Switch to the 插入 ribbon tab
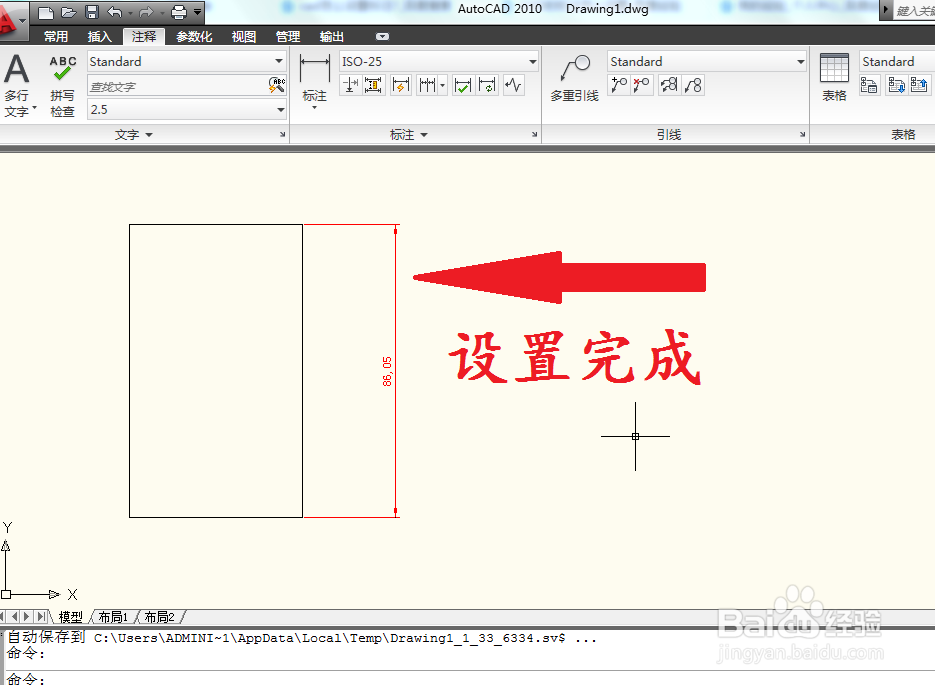Screen dimensions: 935x685 coord(99,35)
